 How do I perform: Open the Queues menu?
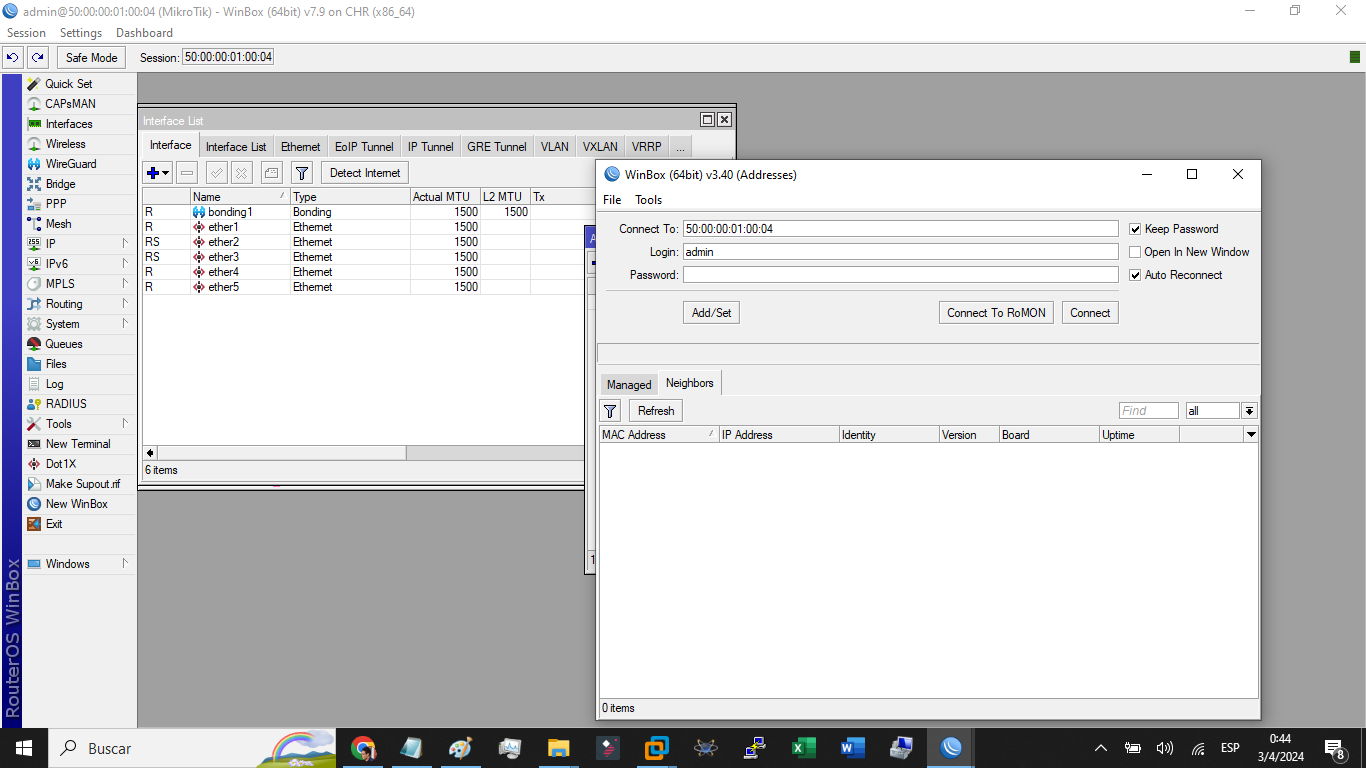63,344
